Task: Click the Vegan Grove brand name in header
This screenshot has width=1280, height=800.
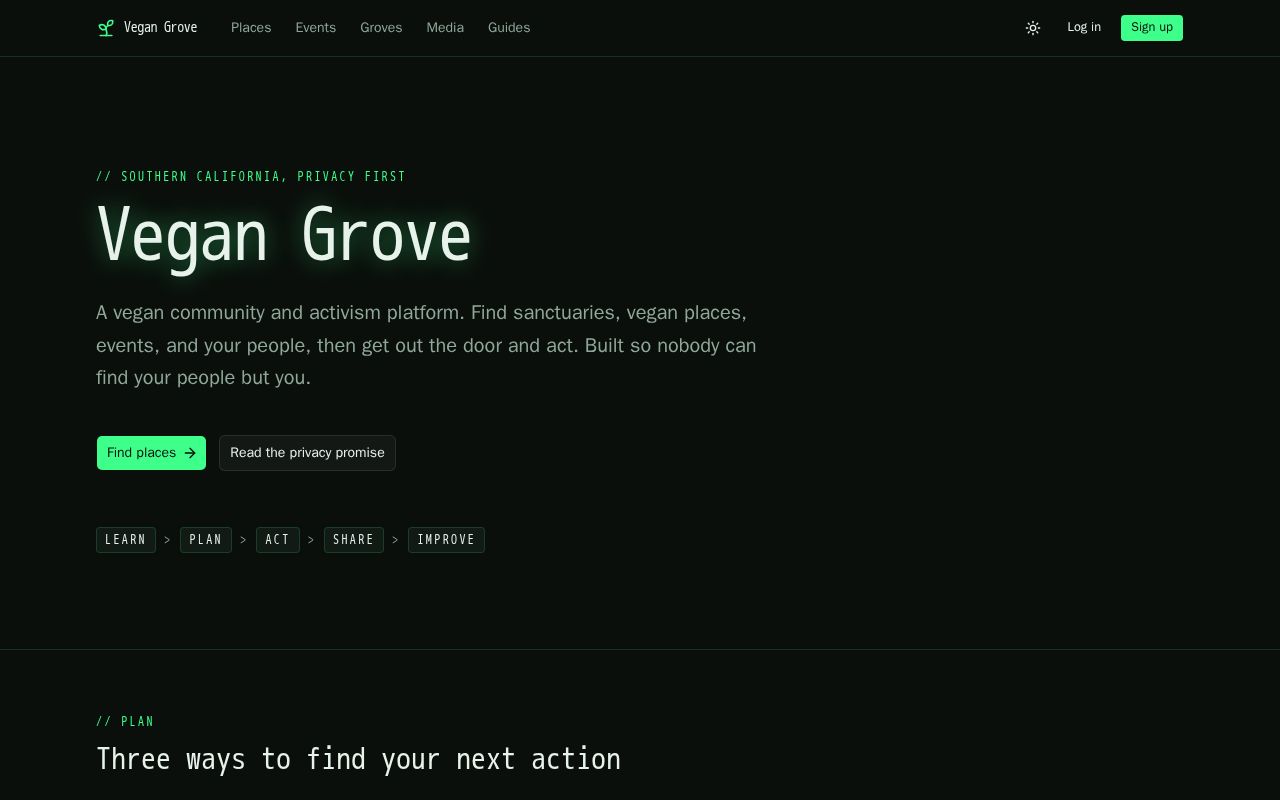Action: click(160, 28)
